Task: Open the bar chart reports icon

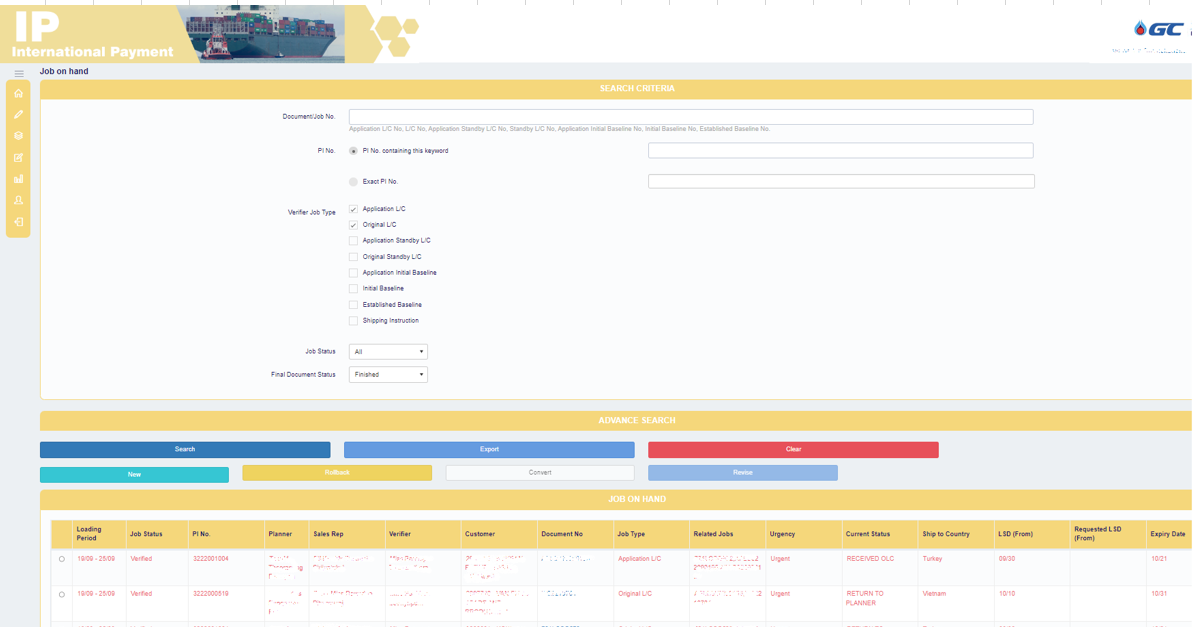Action: pos(18,179)
